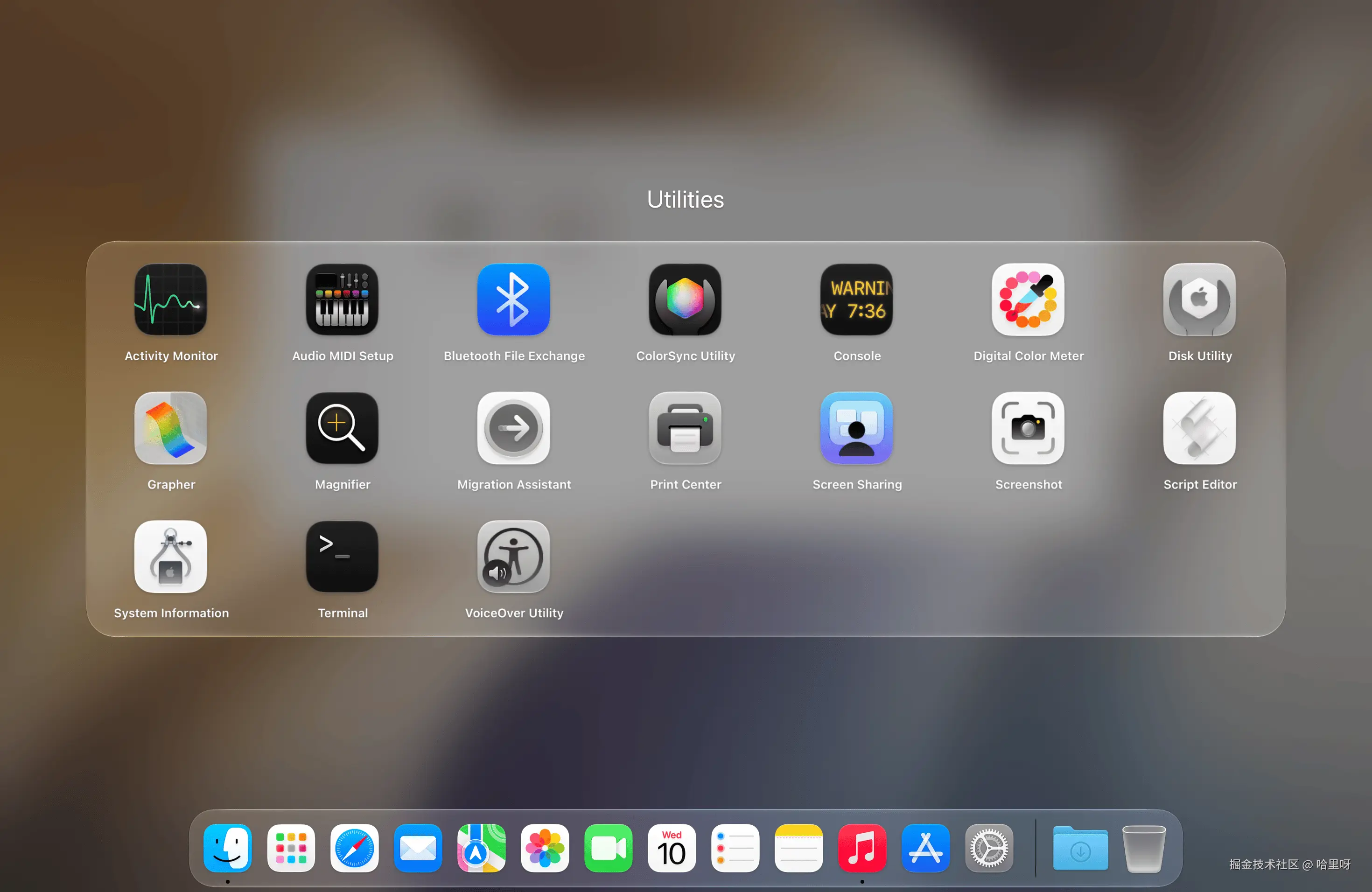The height and width of the screenshot is (892, 1372).
Task: Click the Bluetooth File Exchange label
Action: click(x=514, y=355)
